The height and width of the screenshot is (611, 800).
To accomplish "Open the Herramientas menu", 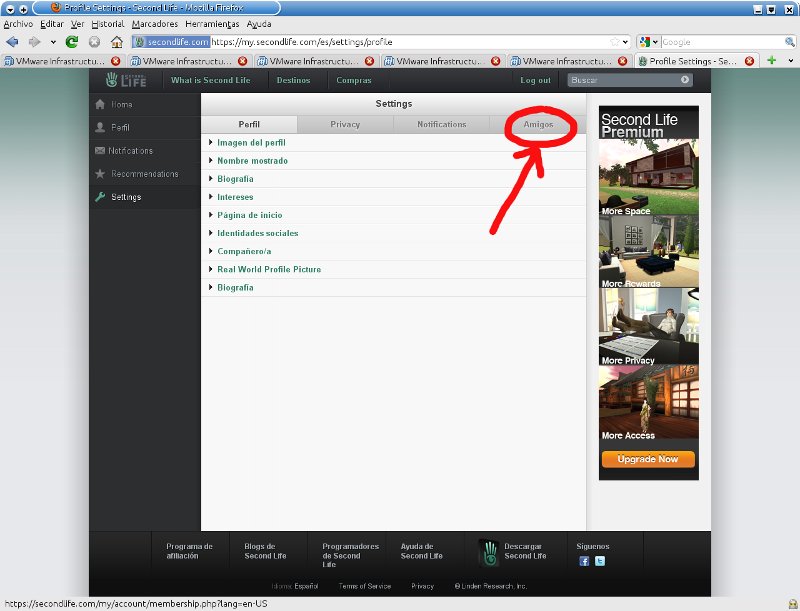I will 212,24.
